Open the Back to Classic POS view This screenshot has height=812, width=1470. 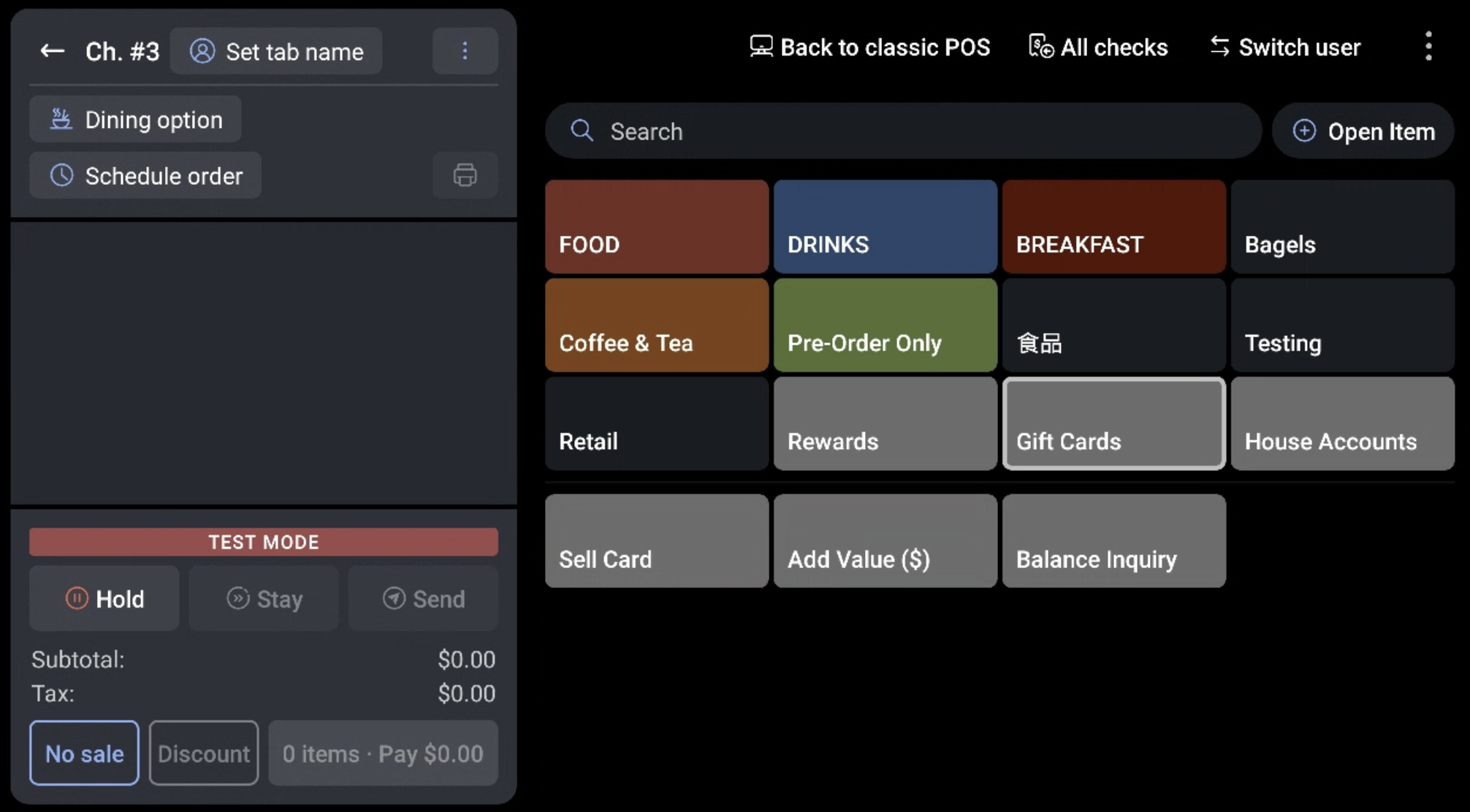(870, 47)
